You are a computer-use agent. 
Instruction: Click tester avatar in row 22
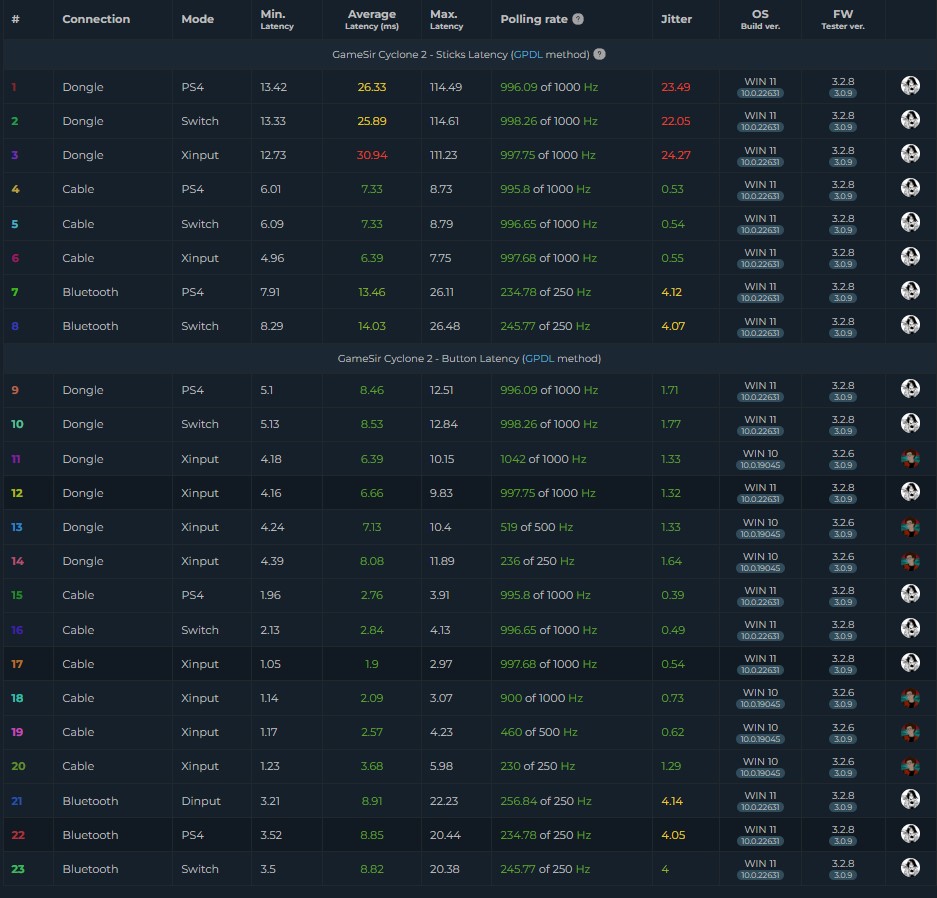[910, 833]
